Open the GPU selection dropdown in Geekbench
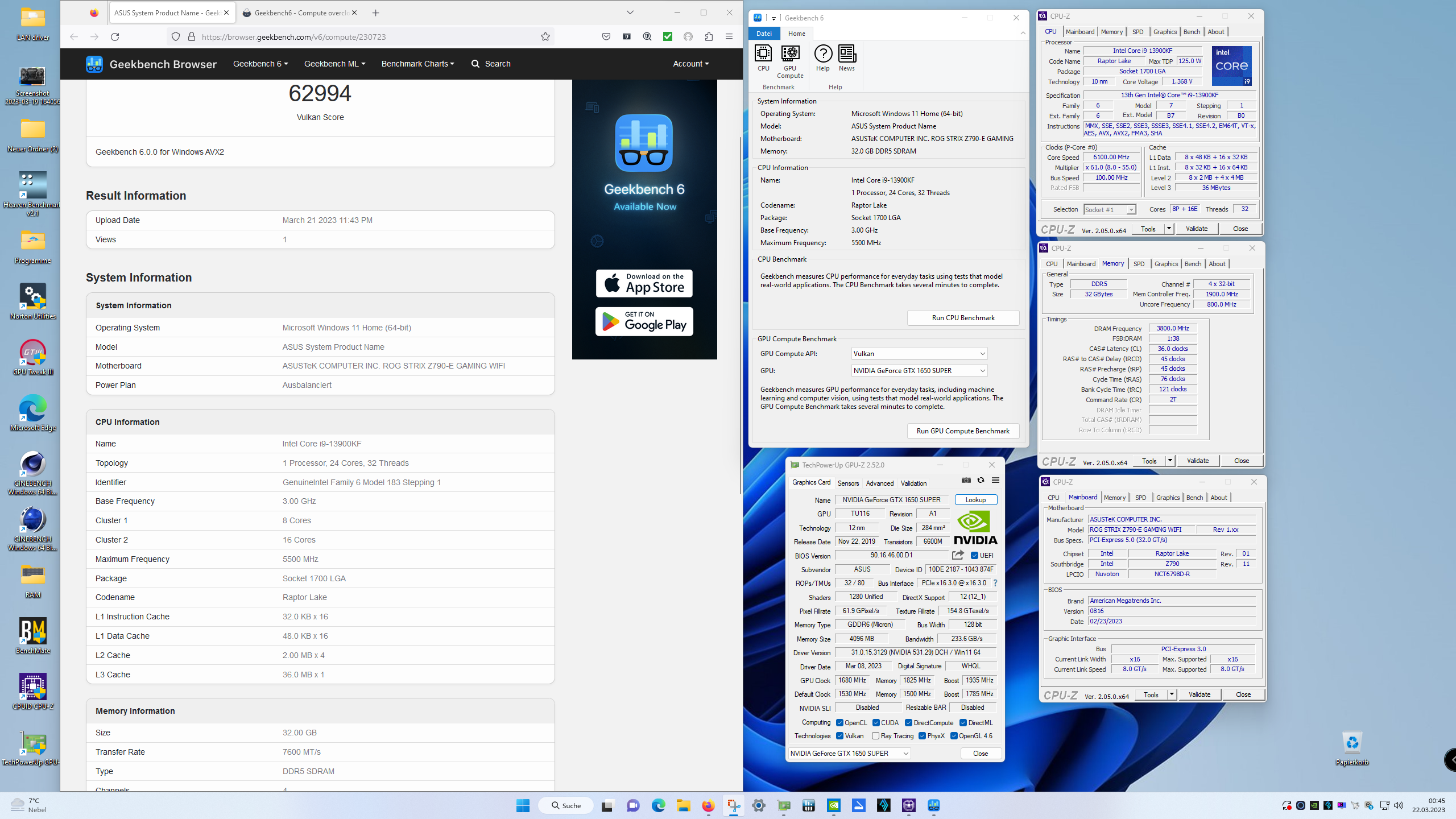 (919, 371)
